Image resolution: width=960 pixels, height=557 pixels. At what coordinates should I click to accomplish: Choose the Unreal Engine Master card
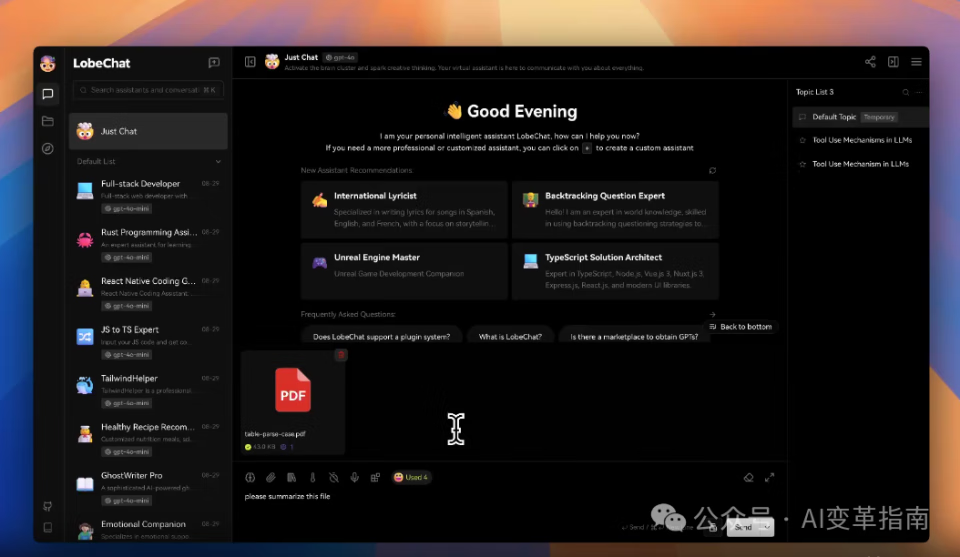404,271
